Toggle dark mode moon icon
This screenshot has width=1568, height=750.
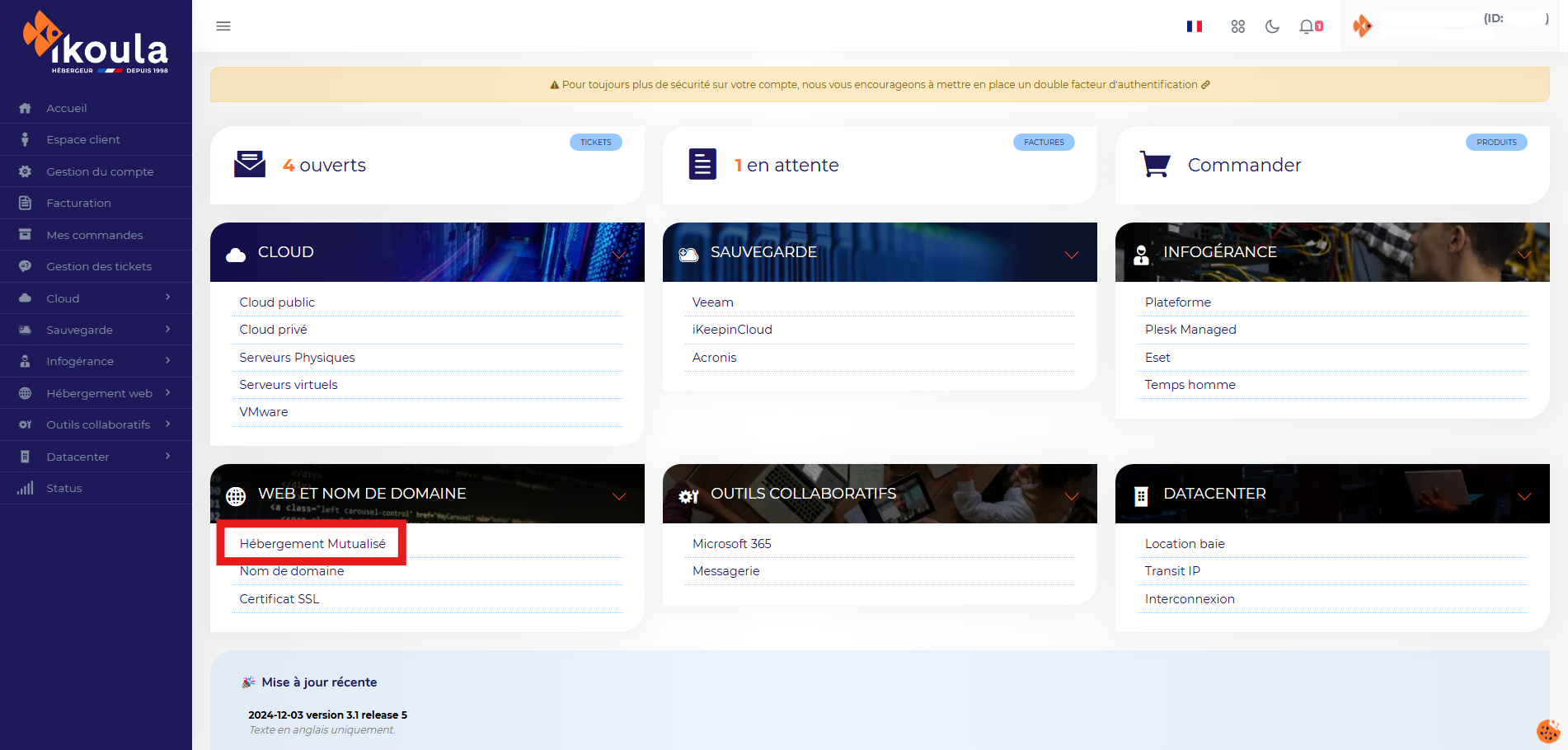click(x=1272, y=26)
